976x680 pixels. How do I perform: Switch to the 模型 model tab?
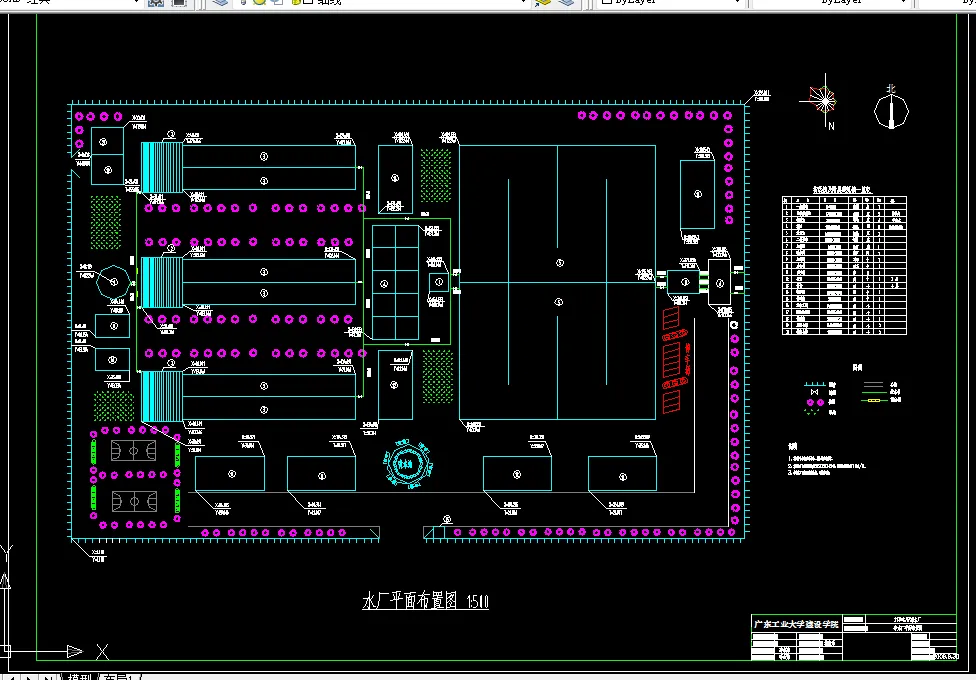79,677
